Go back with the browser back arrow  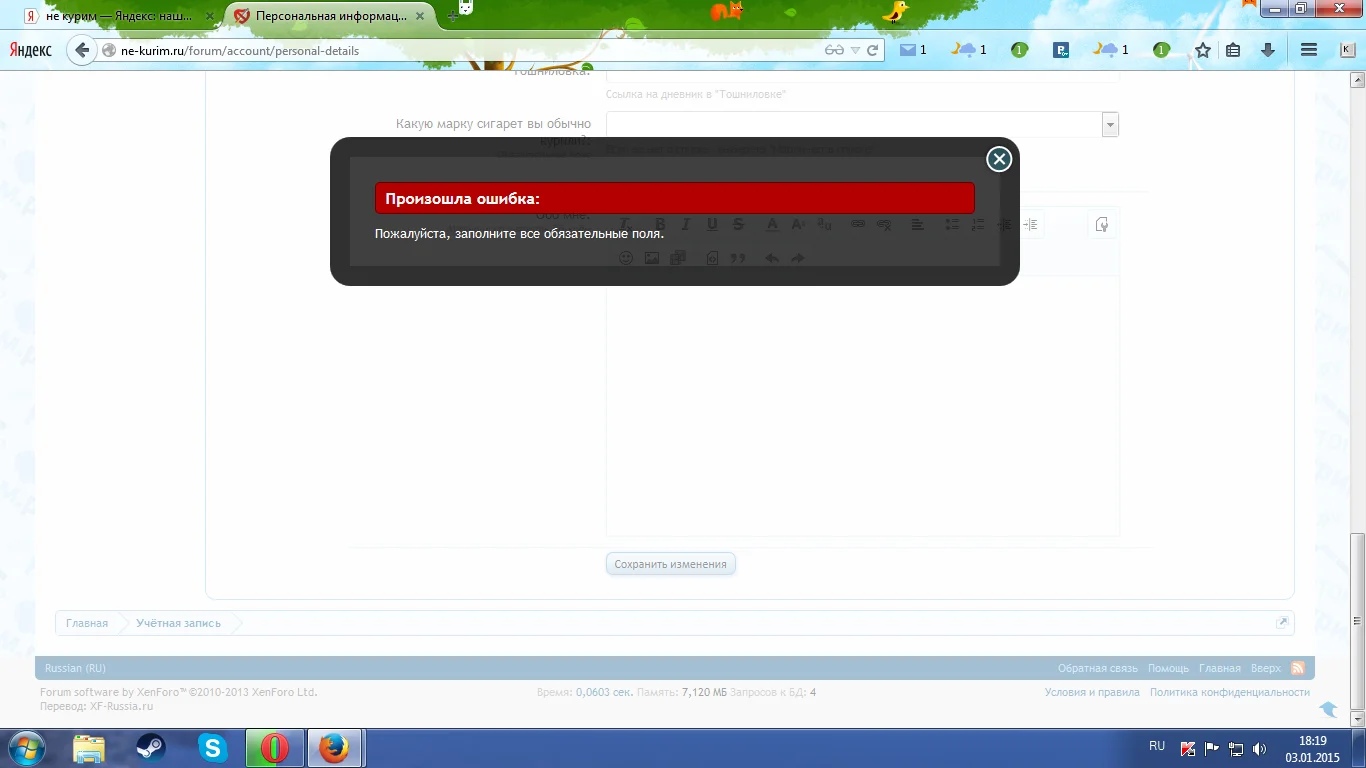pyautogui.click(x=82, y=50)
